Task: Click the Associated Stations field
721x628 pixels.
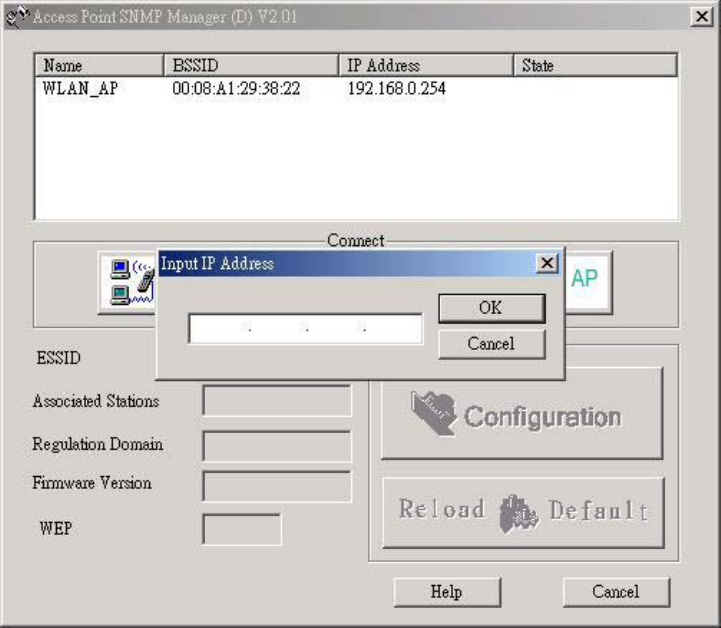Action: coord(277,401)
